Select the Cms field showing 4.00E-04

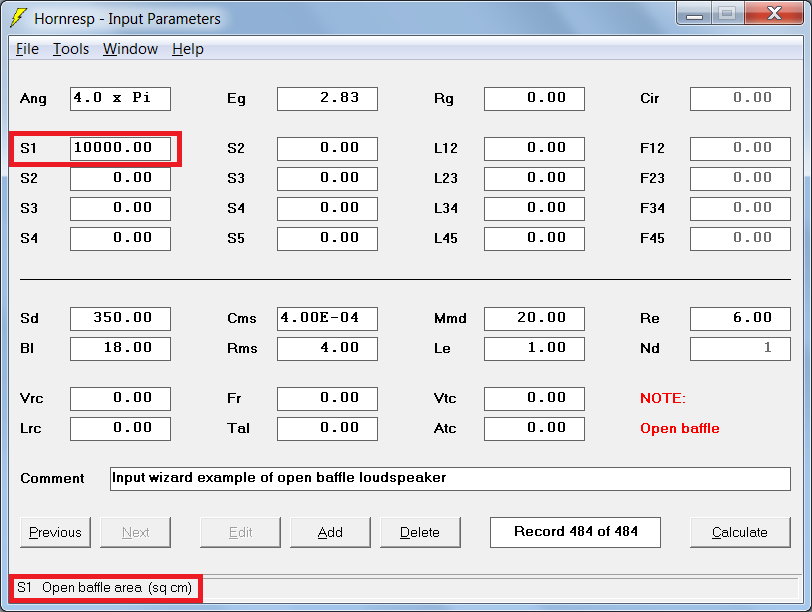point(327,318)
